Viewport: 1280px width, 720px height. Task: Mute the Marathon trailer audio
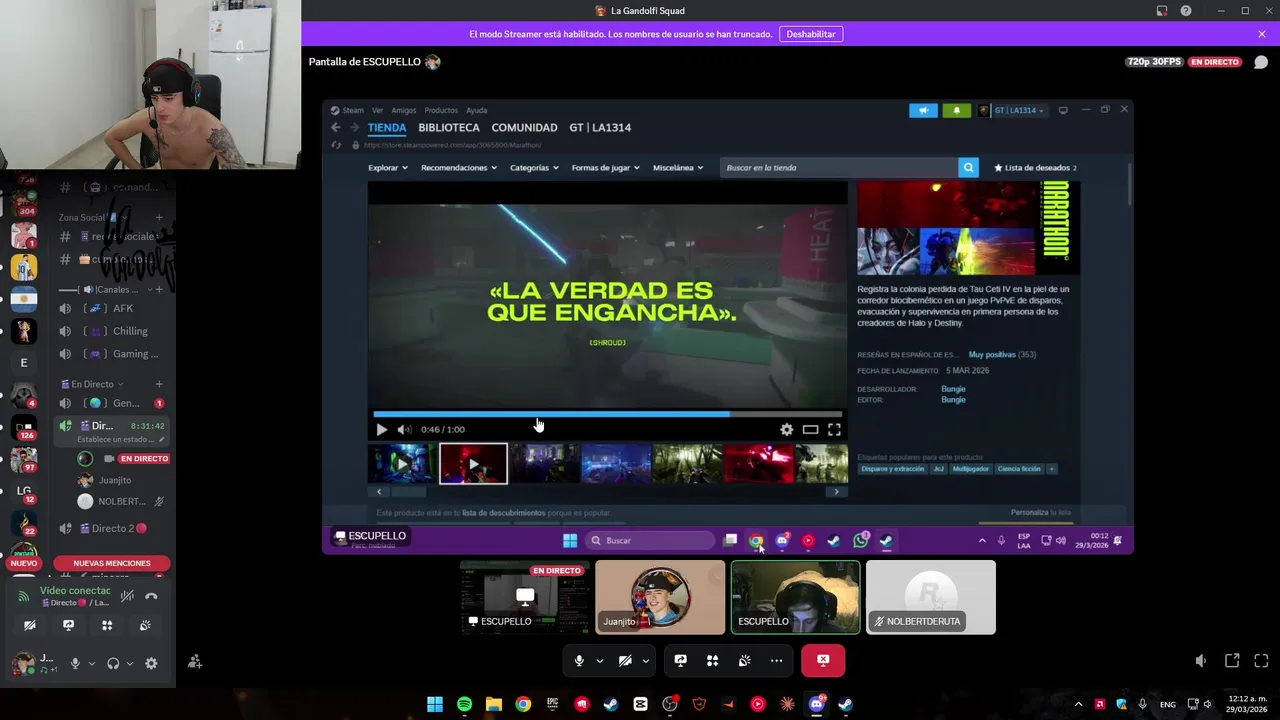click(403, 429)
